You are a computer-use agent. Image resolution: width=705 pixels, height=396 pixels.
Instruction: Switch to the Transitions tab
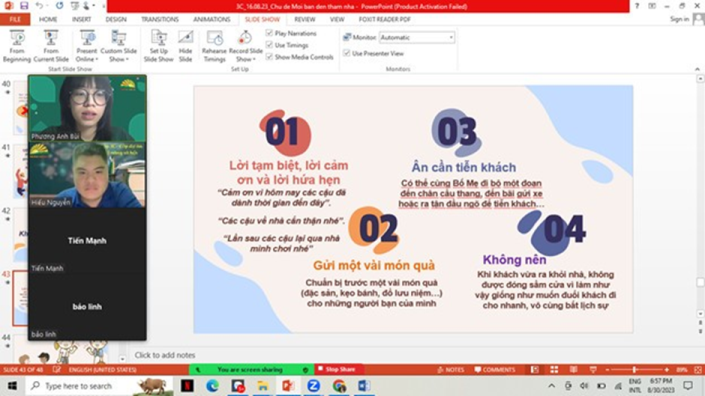[160, 19]
